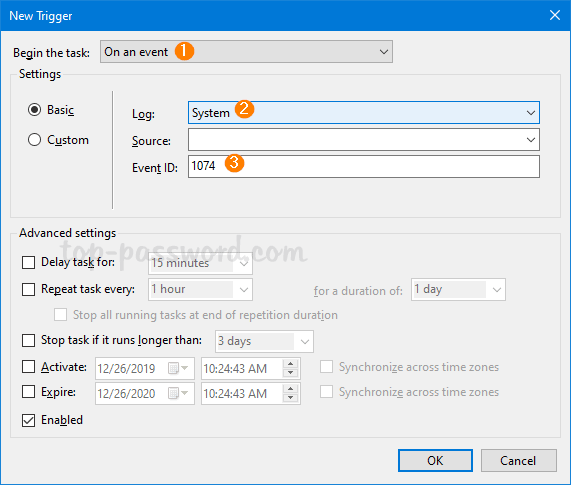The image size is (571, 485).
Task: Enable the Delay task for checkbox
Action: click(28, 262)
